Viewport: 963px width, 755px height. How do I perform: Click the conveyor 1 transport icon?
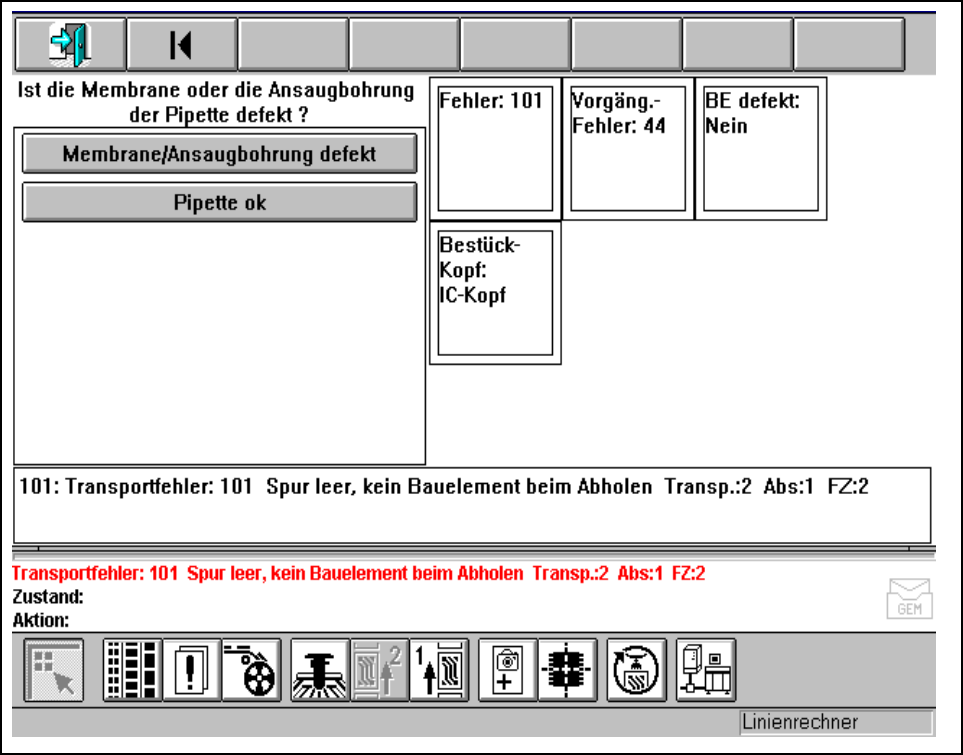pos(439,670)
